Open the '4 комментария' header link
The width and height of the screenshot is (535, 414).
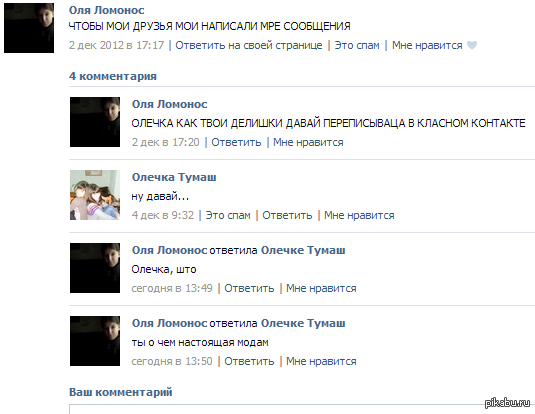click(113, 76)
